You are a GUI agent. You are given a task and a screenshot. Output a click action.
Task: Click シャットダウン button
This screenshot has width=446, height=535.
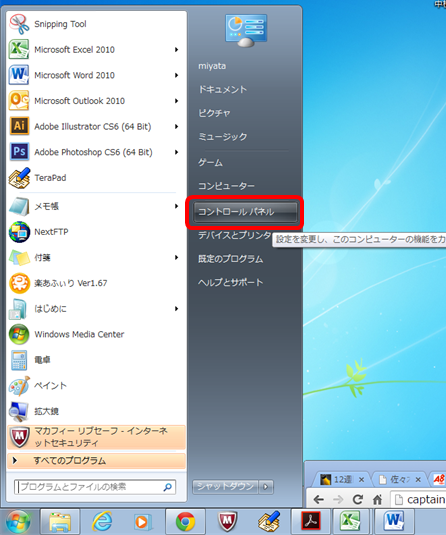(226, 487)
